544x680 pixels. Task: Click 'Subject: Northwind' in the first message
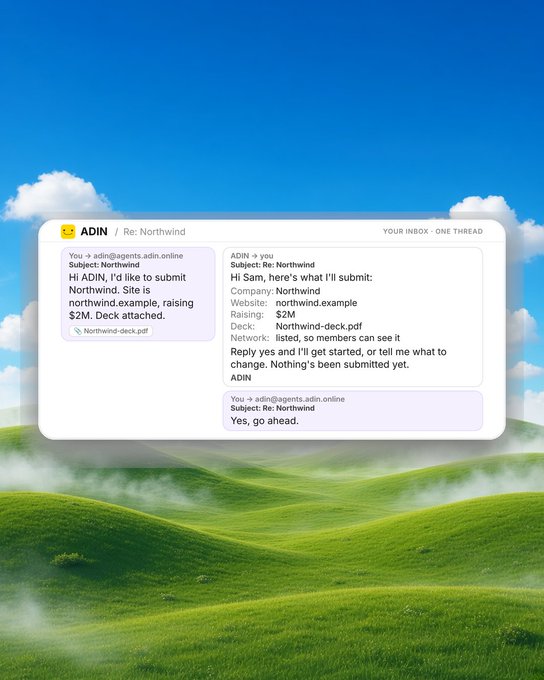pos(104,265)
